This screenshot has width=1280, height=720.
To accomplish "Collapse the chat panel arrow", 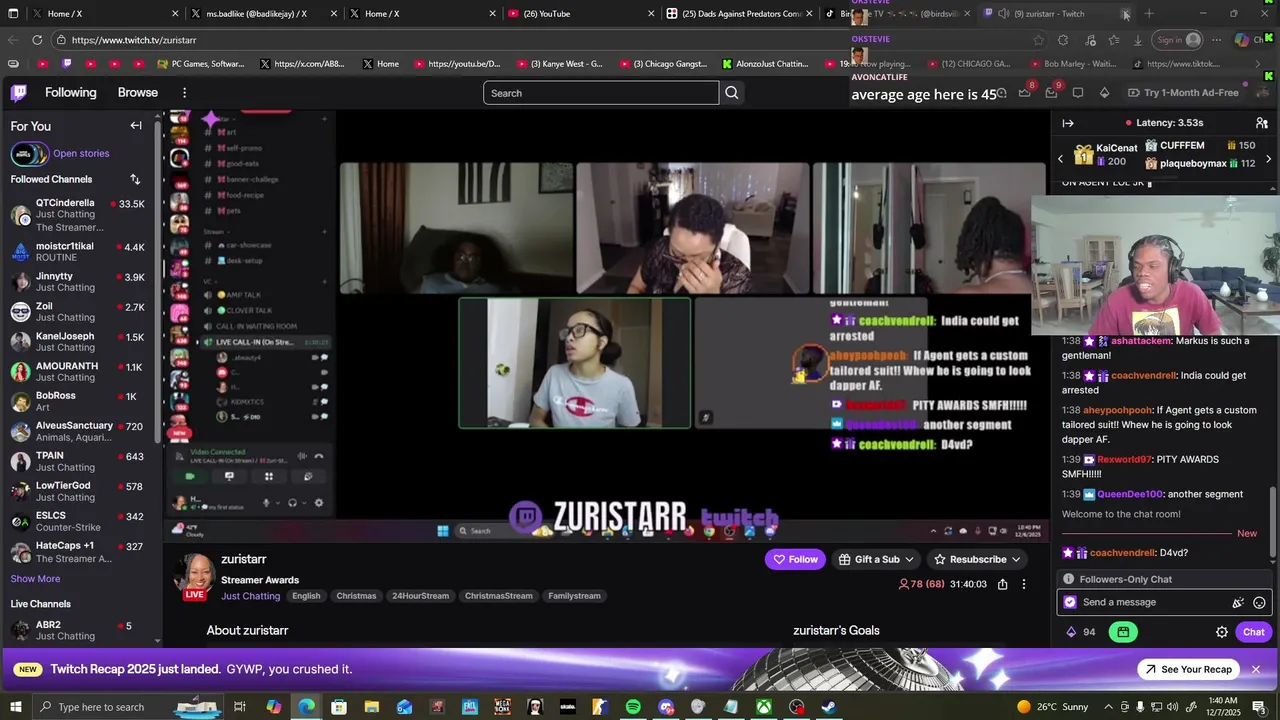I will (x=1068, y=123).
